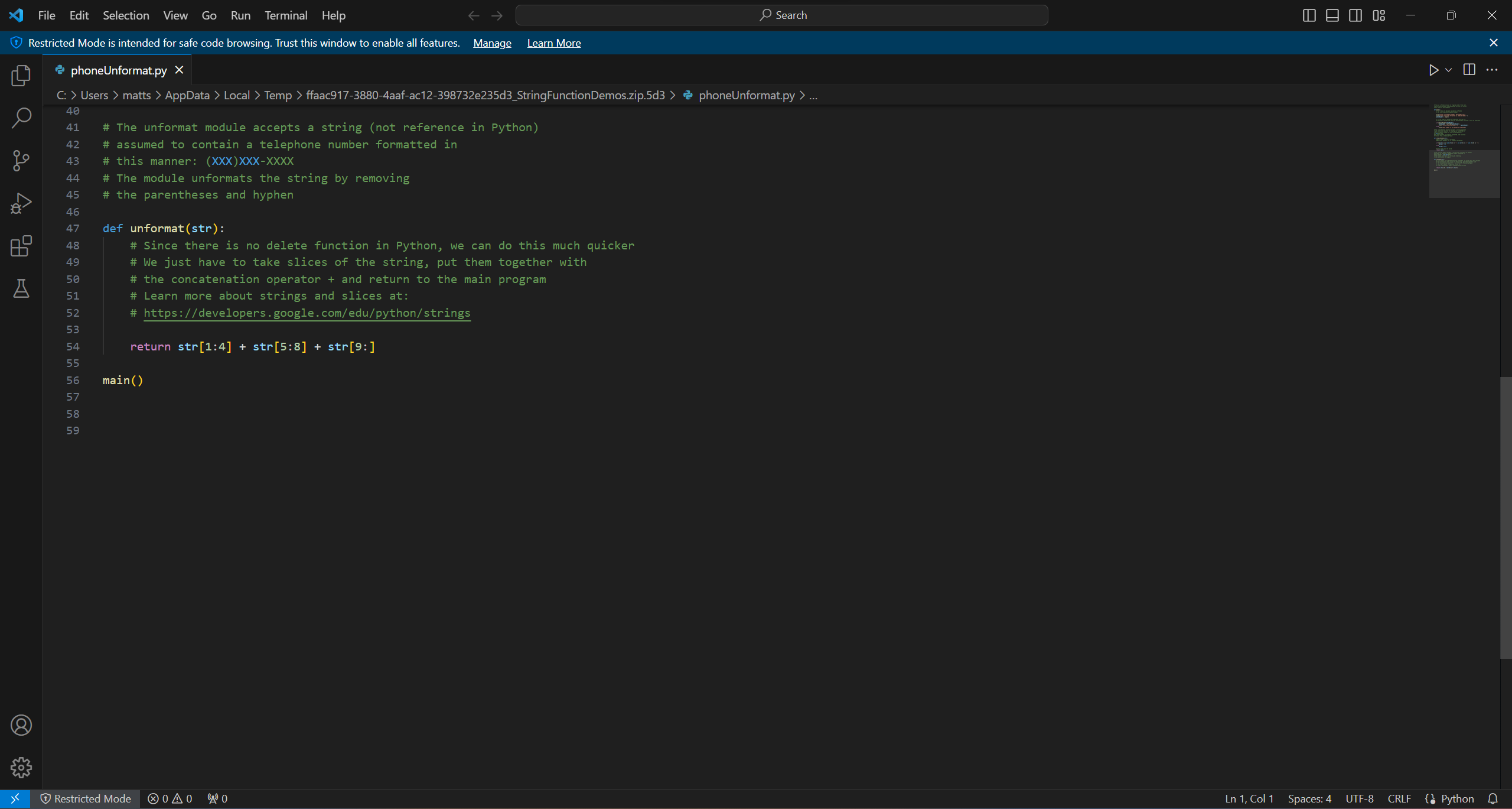Toggle Primary Side Bar layout icon
Image resolution: width=1512 pixels, height=809 pixels.
point(1309,15)
